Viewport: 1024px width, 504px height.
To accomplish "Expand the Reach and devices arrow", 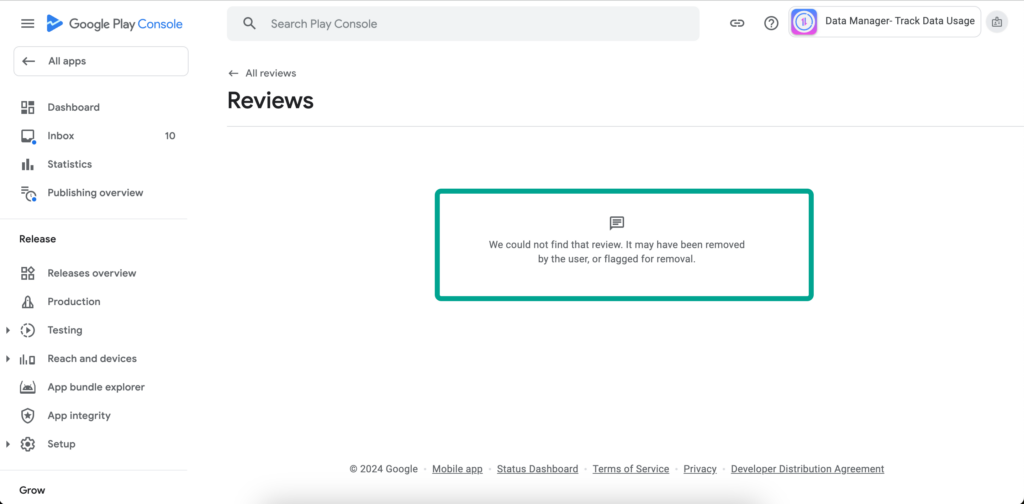I will [8, 359].
